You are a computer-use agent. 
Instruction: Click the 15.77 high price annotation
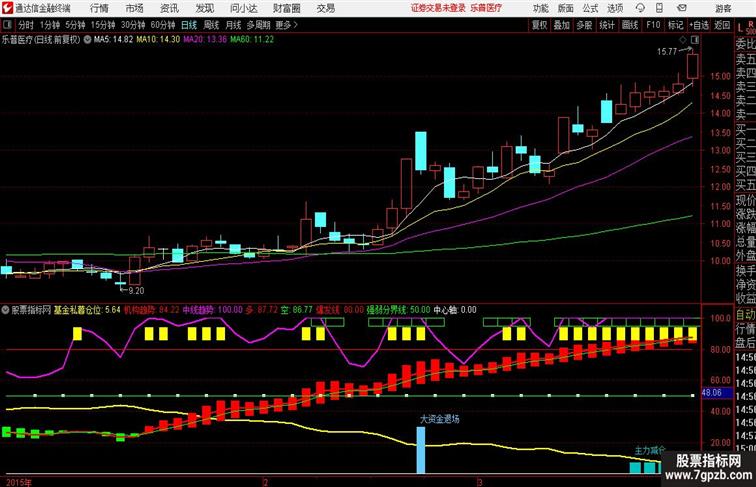(667, 52)
